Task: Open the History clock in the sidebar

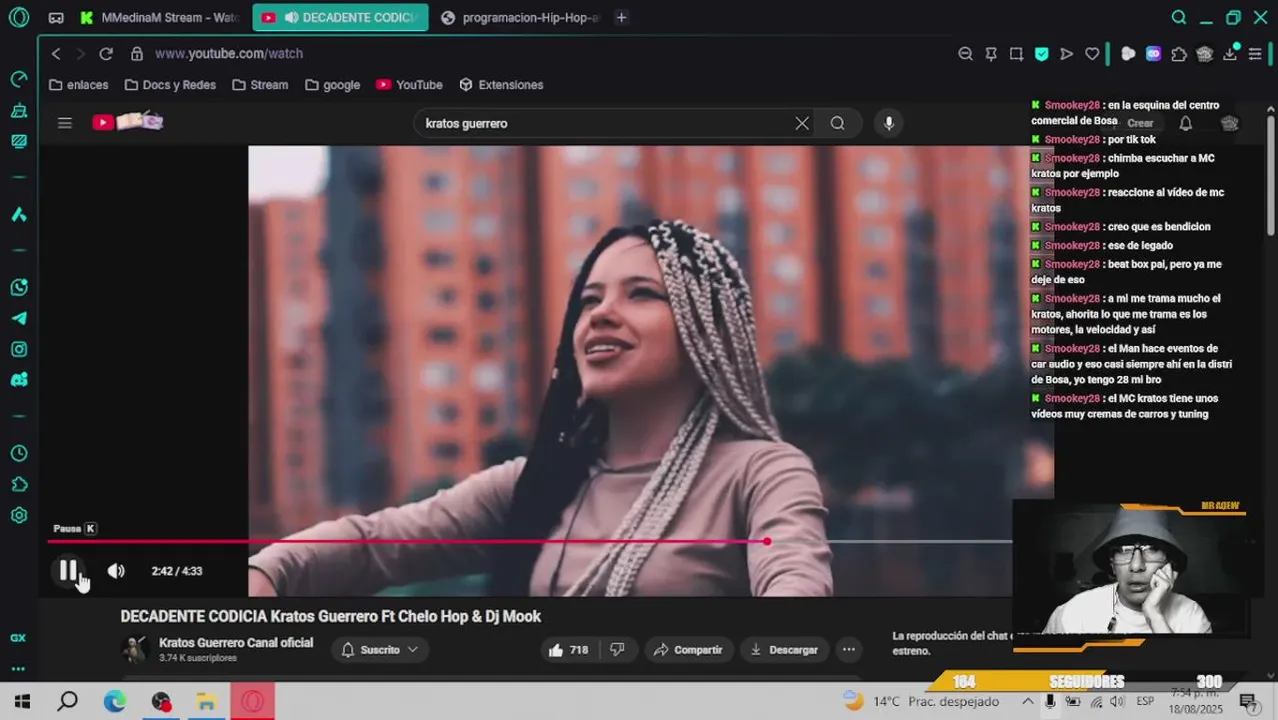Action: [x=19, y=453]
